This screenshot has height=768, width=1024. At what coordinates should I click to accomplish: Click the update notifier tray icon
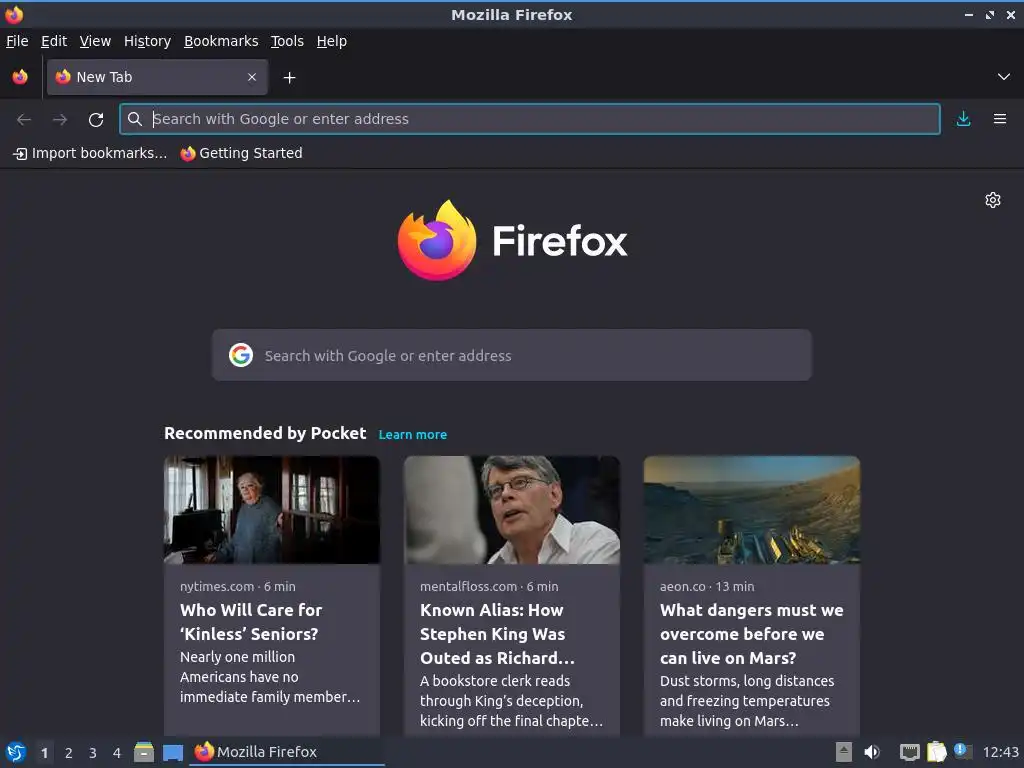tap(963, 751)
